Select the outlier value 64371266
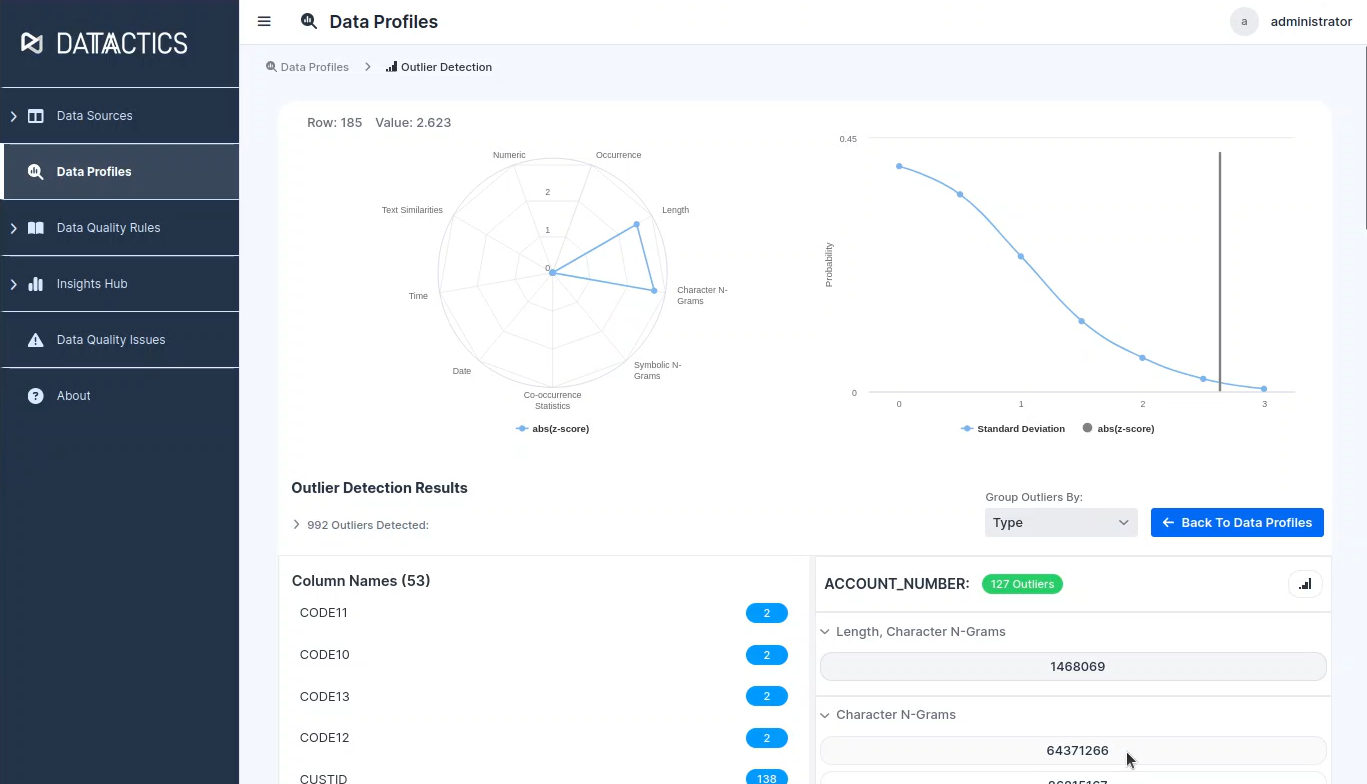This screenshot has width=1367, height=784. click(1077, 750)
